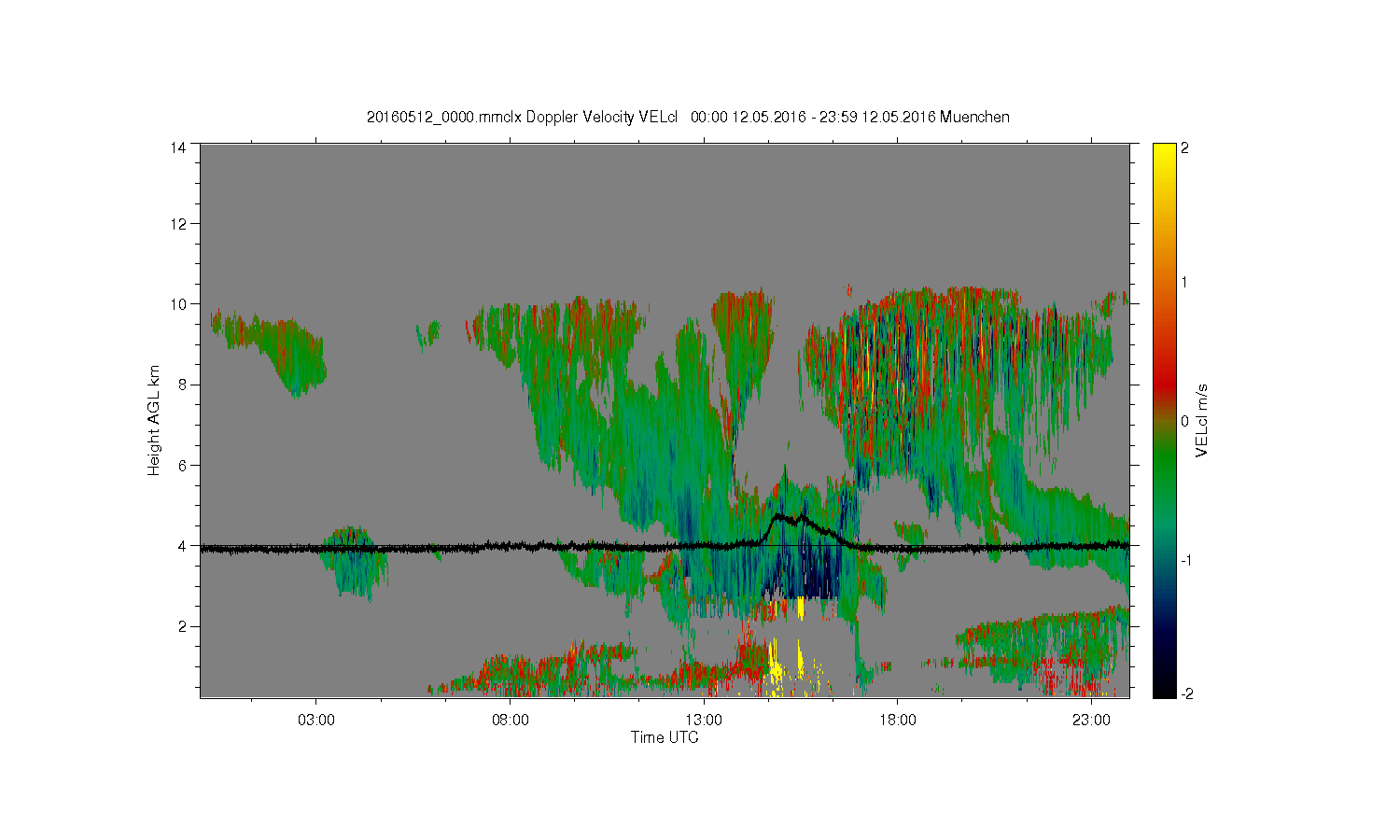
Task: Click the height tick label 6
Action: pyautogui.click(x=182, y=465)
